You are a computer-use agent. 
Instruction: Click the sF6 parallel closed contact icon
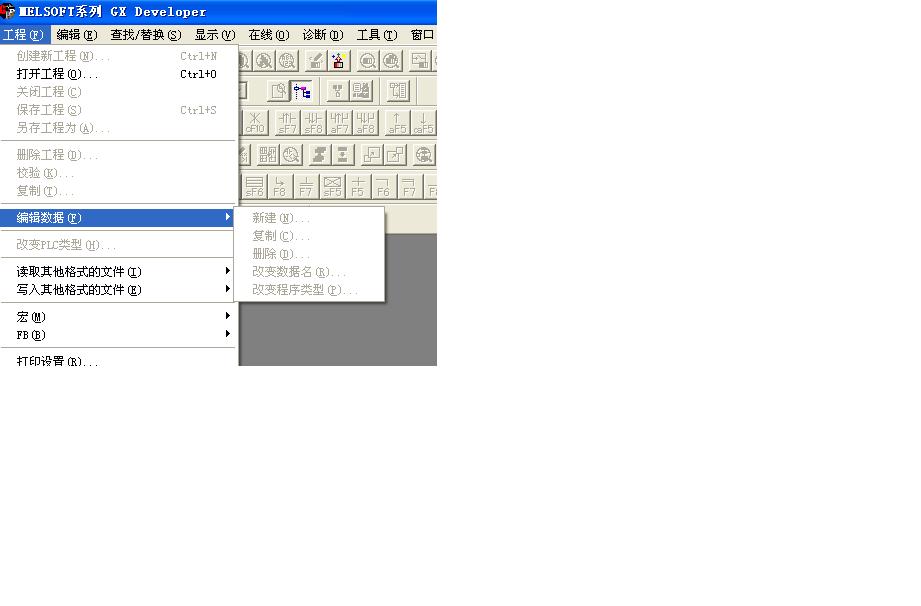254,186
